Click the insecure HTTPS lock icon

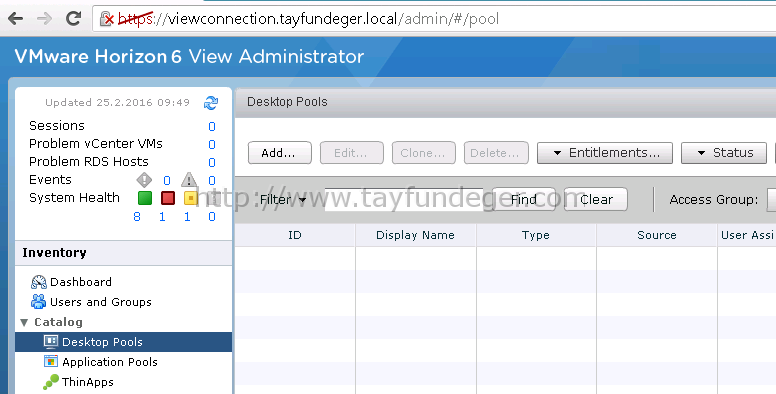[x=106, y=19]
